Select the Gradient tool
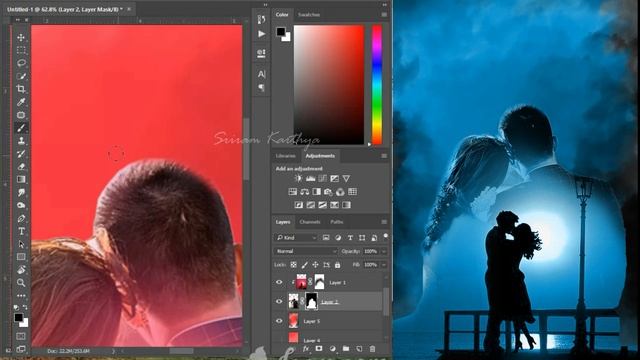The height and width of the screenshot is (360, 640). point(21,179)
